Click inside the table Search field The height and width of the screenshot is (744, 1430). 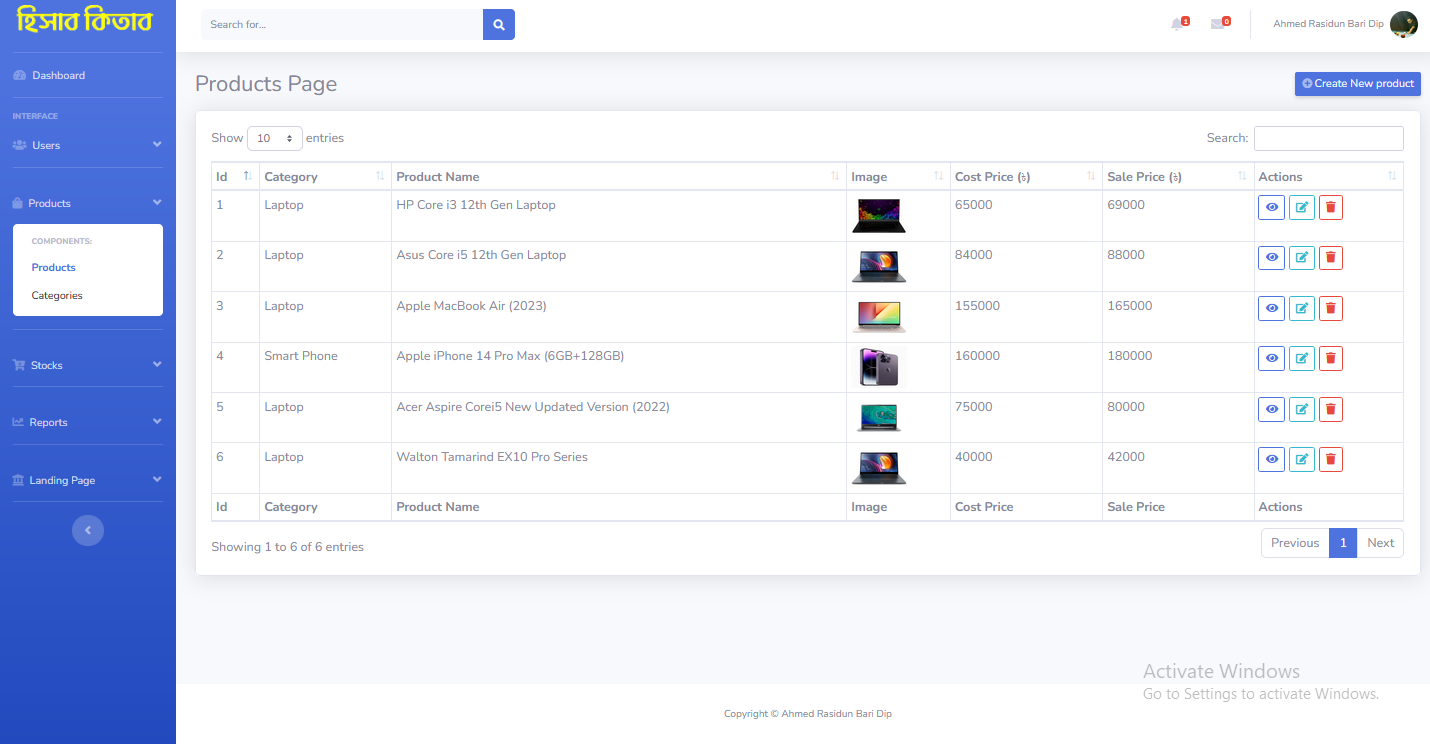tap(1328, 138)
